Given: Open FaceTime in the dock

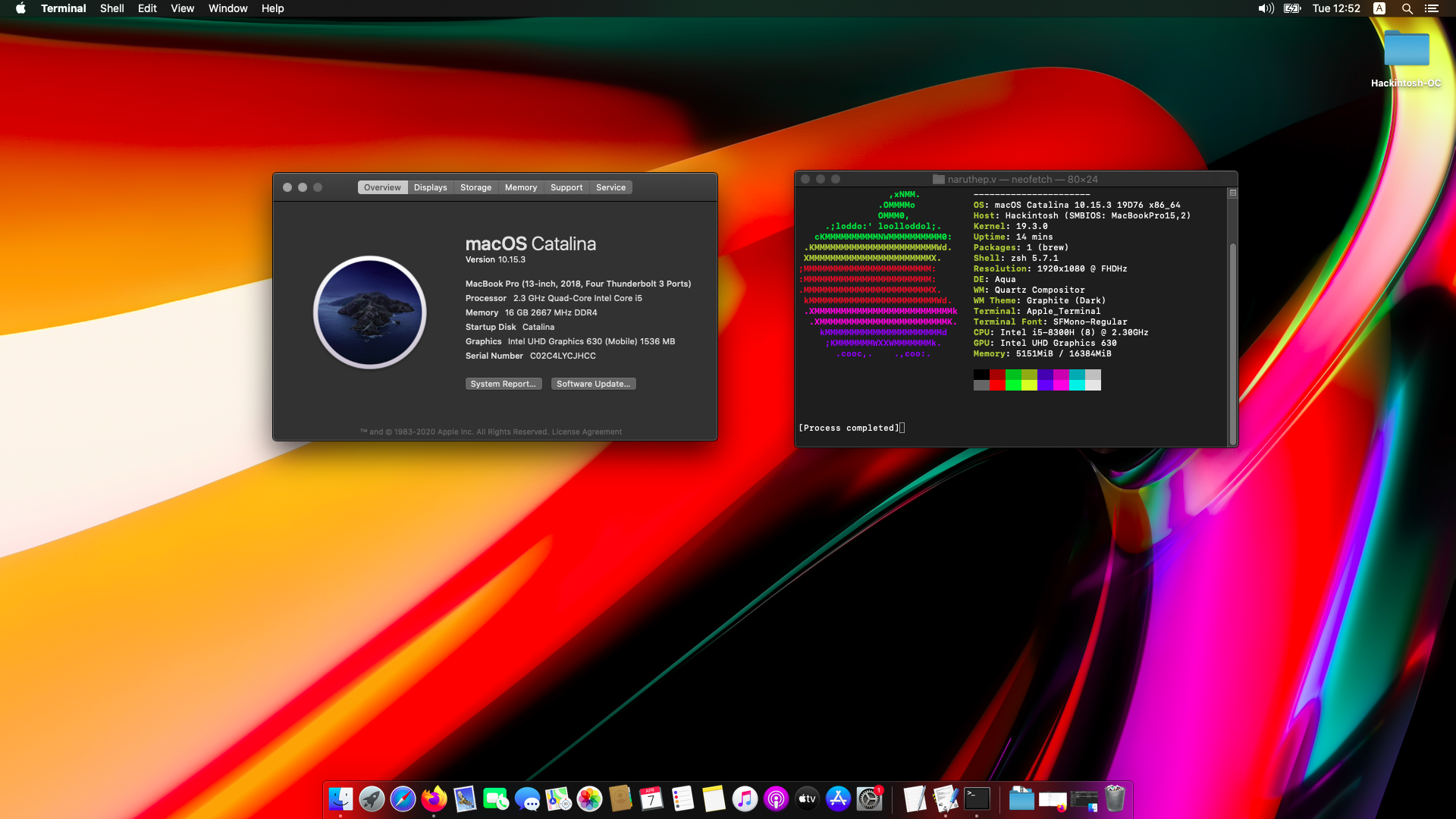Looking at the screenshot, I should tap(496, 799).
